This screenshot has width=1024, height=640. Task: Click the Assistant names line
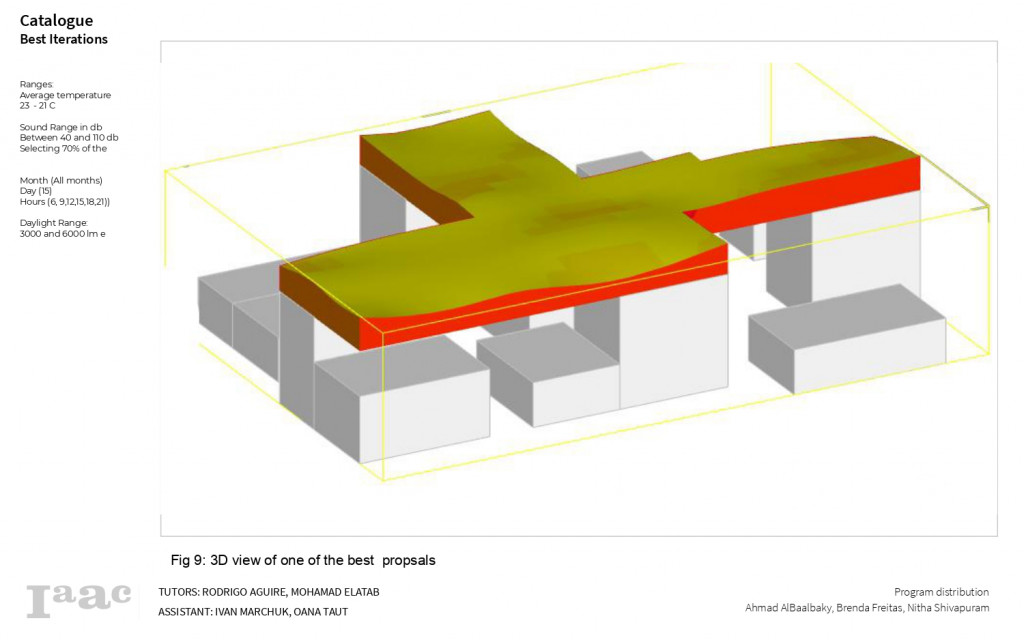coord(253,611)
